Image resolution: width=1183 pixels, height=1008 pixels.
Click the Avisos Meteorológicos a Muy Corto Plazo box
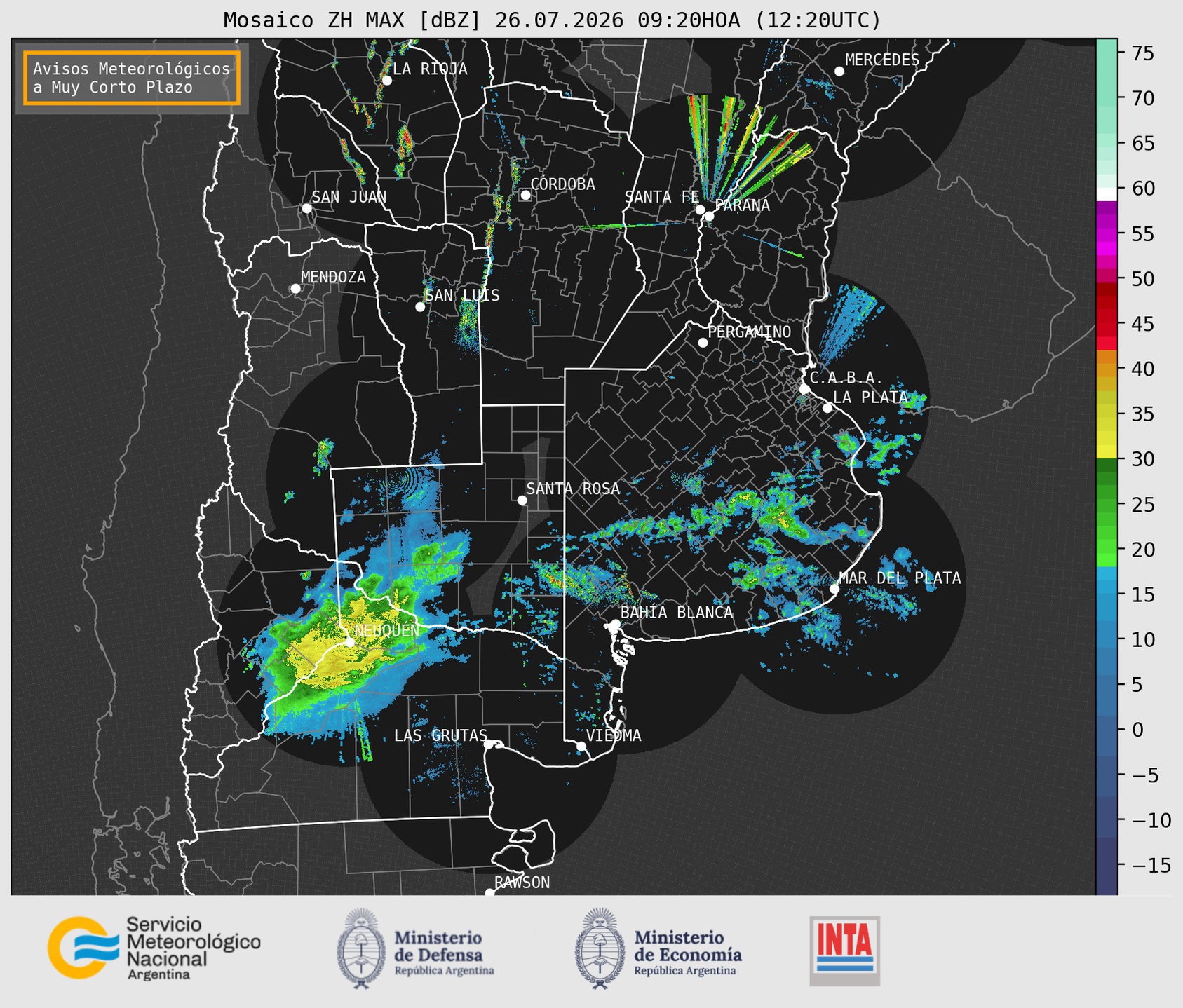[132, 78]
